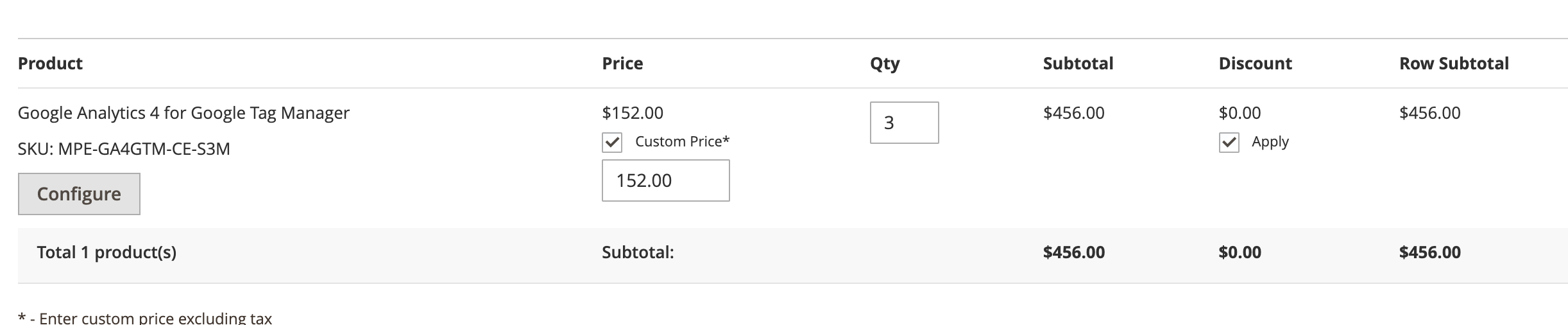Screen dimensions: 1568x325
Task: Click the bold Subtotal: label in totals row
Action: click(638, 252)
